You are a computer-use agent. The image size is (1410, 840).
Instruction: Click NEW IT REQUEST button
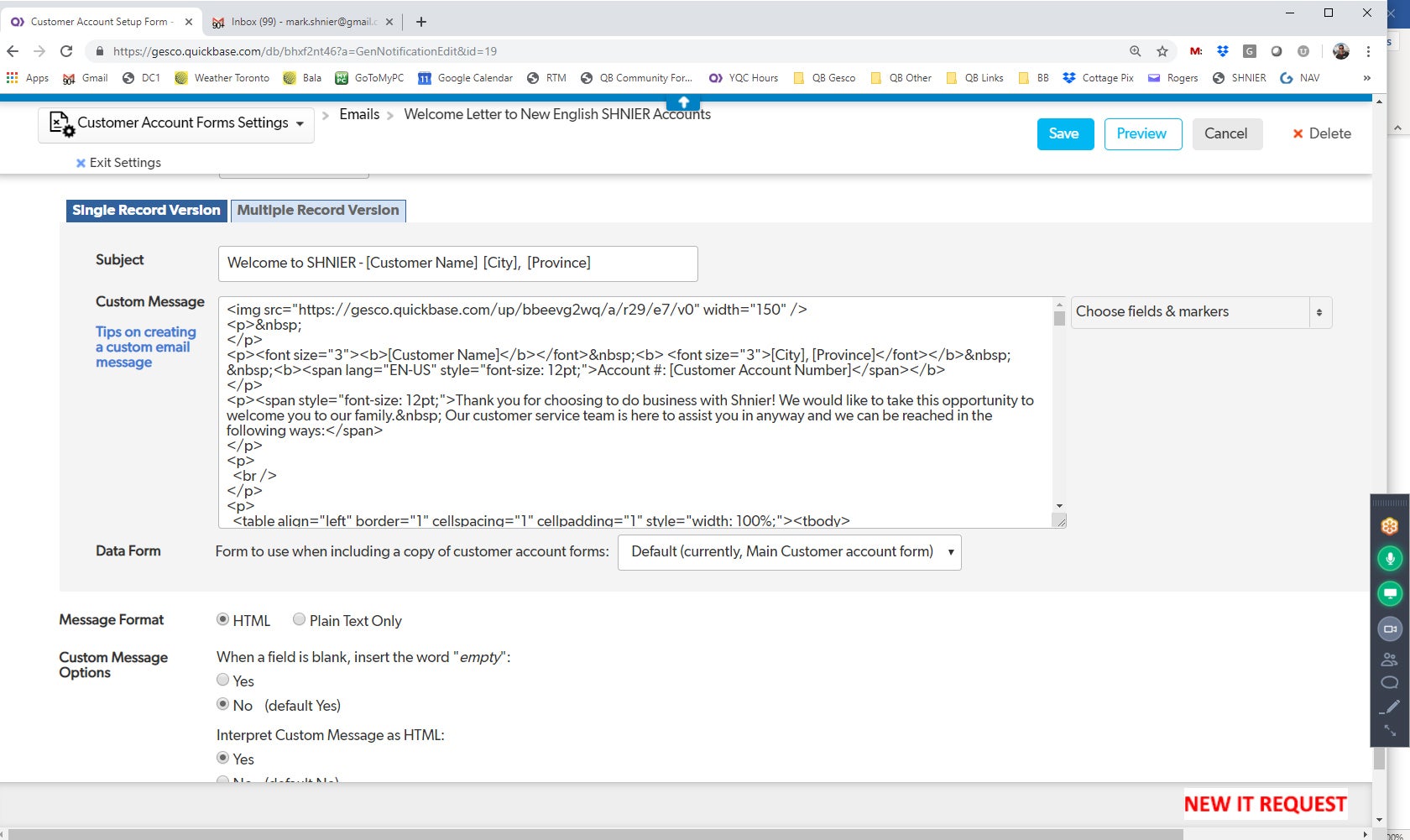1265,804
